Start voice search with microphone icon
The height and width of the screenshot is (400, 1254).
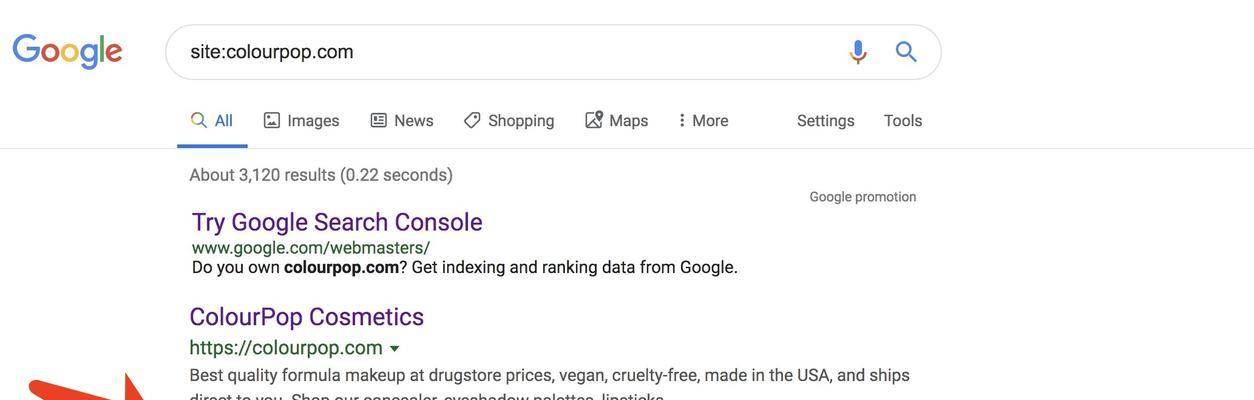[858, 52]
